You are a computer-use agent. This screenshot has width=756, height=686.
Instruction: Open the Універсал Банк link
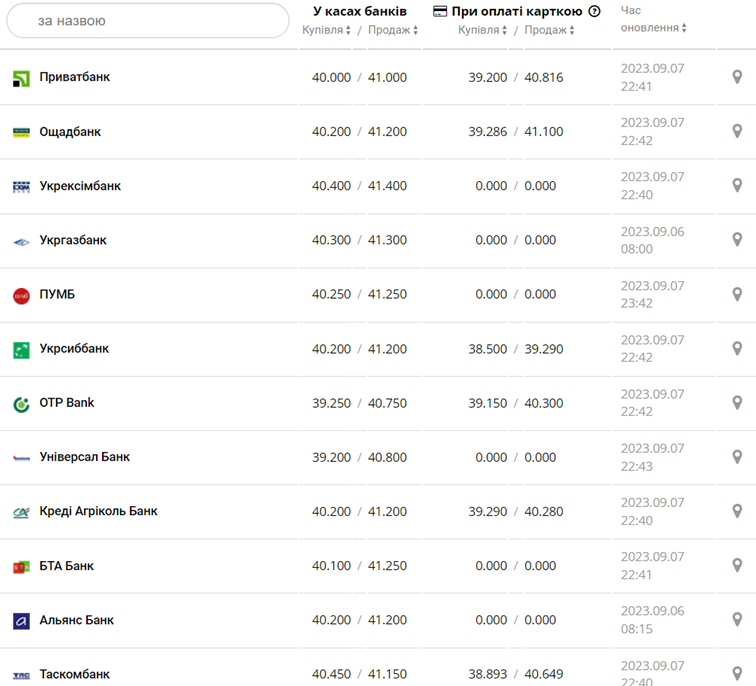(84, 457)
